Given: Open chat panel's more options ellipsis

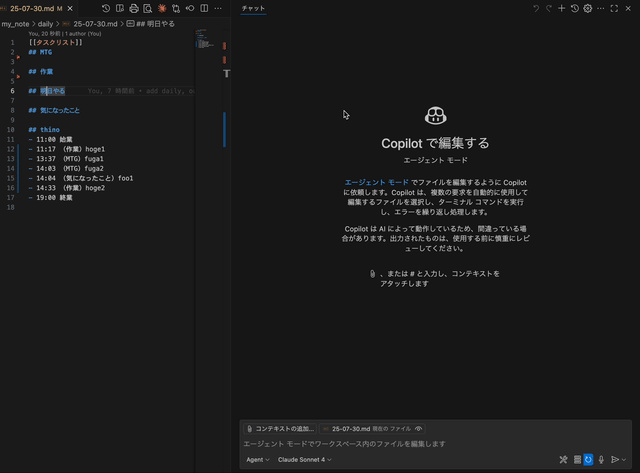Looking at the screenshot, I should click(601, 8).
